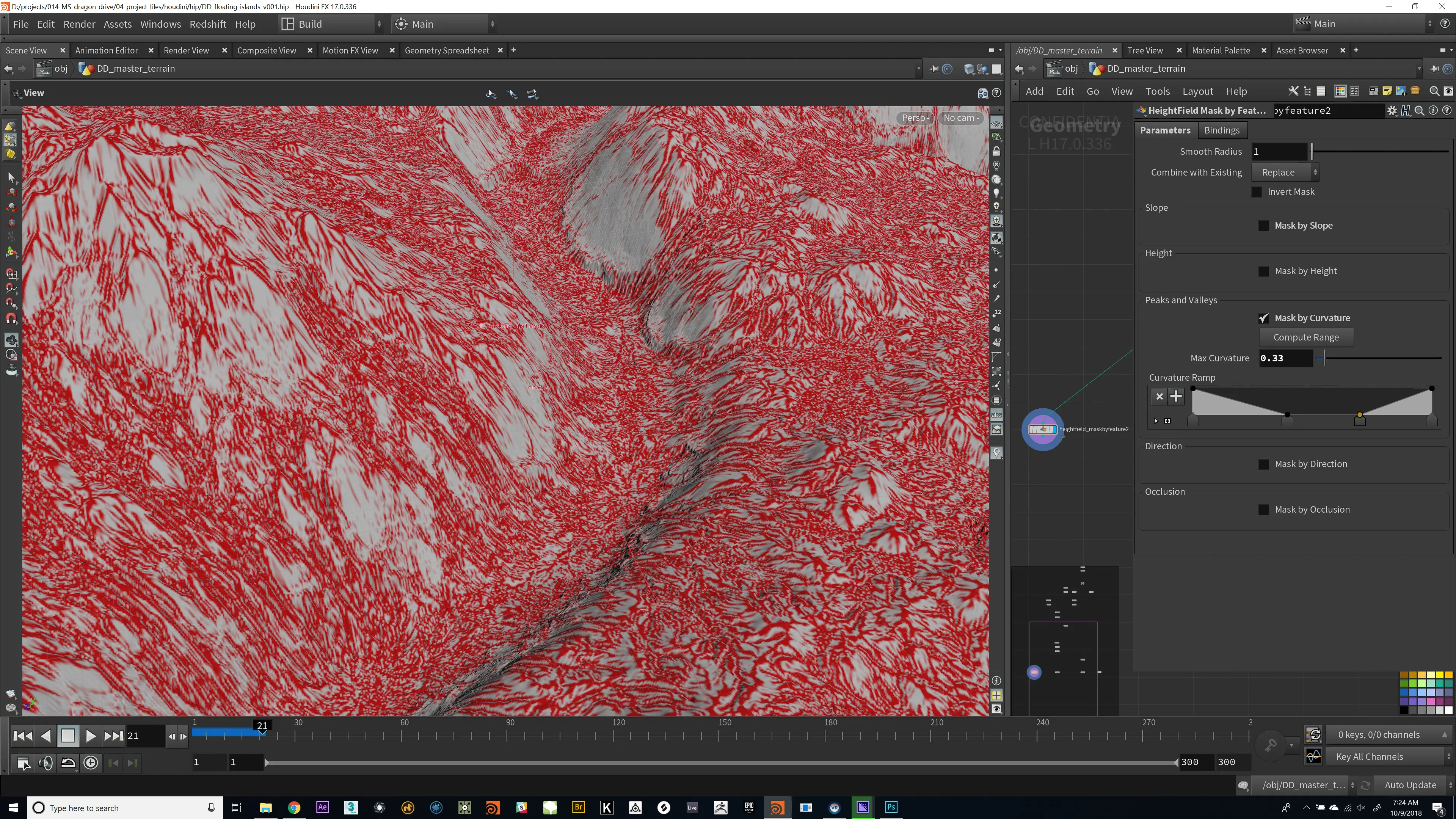This screenshot has height=819, width=1456.
Task: Open Chrome from the taskbar
Action: (294, 808)
